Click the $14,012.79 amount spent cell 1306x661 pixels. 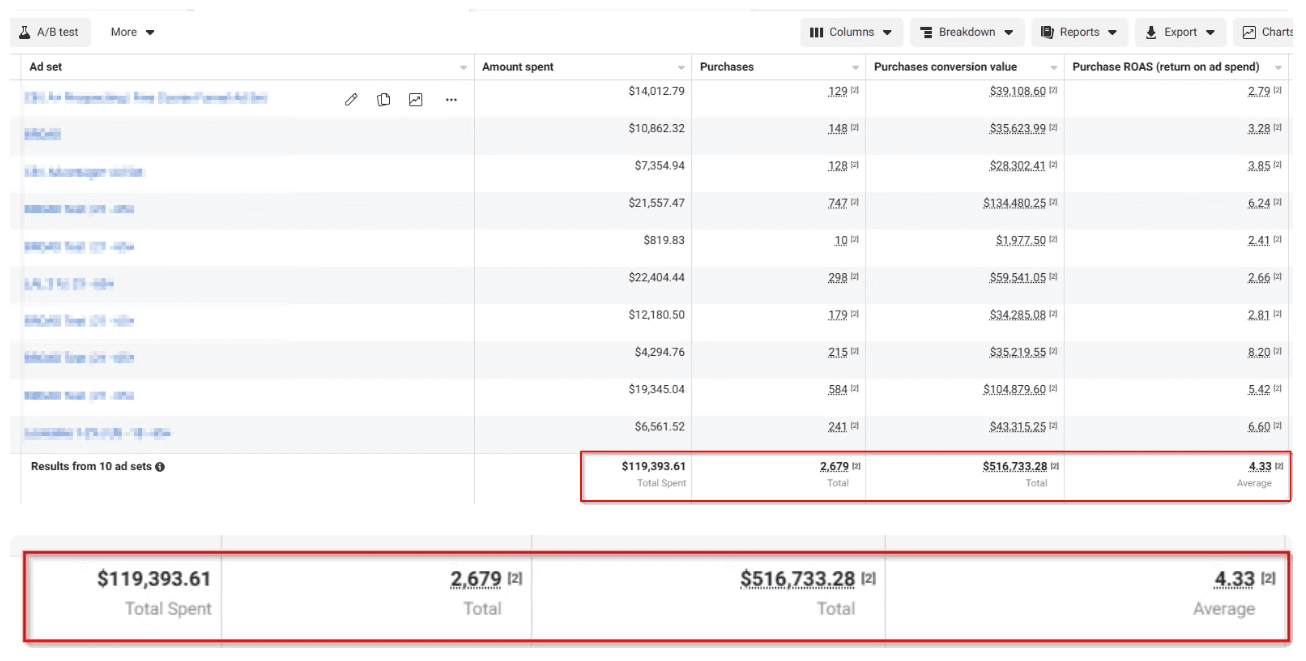pos(657,91)
